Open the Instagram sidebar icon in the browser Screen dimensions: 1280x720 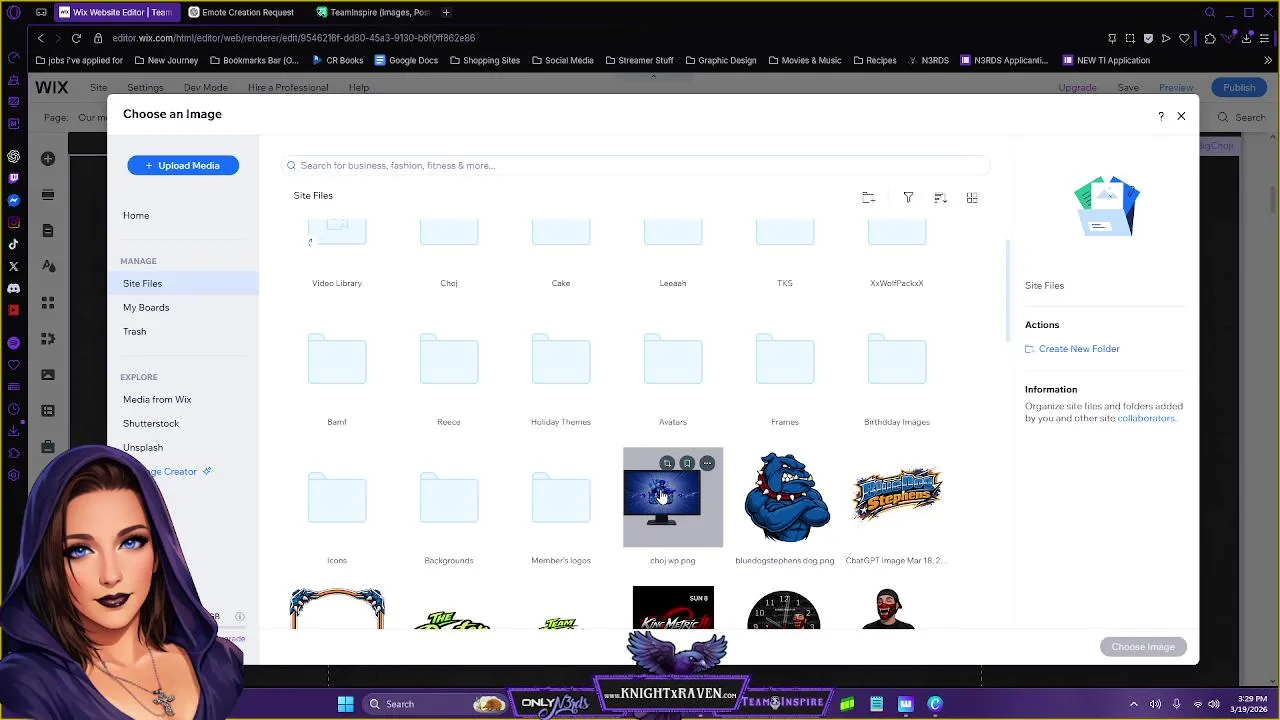coord(13,222)
